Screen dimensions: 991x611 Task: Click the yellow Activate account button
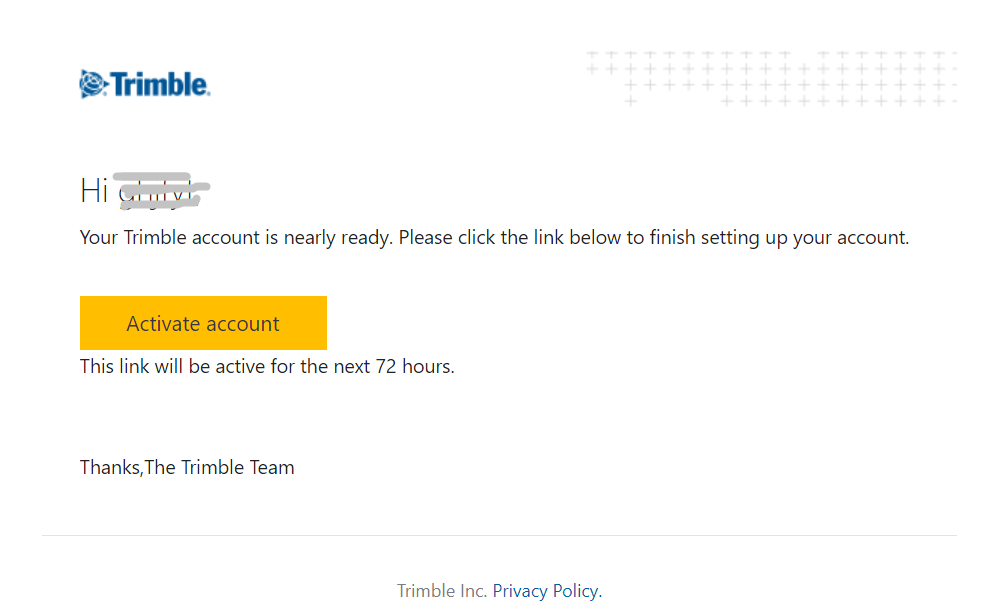coord(203,323)
